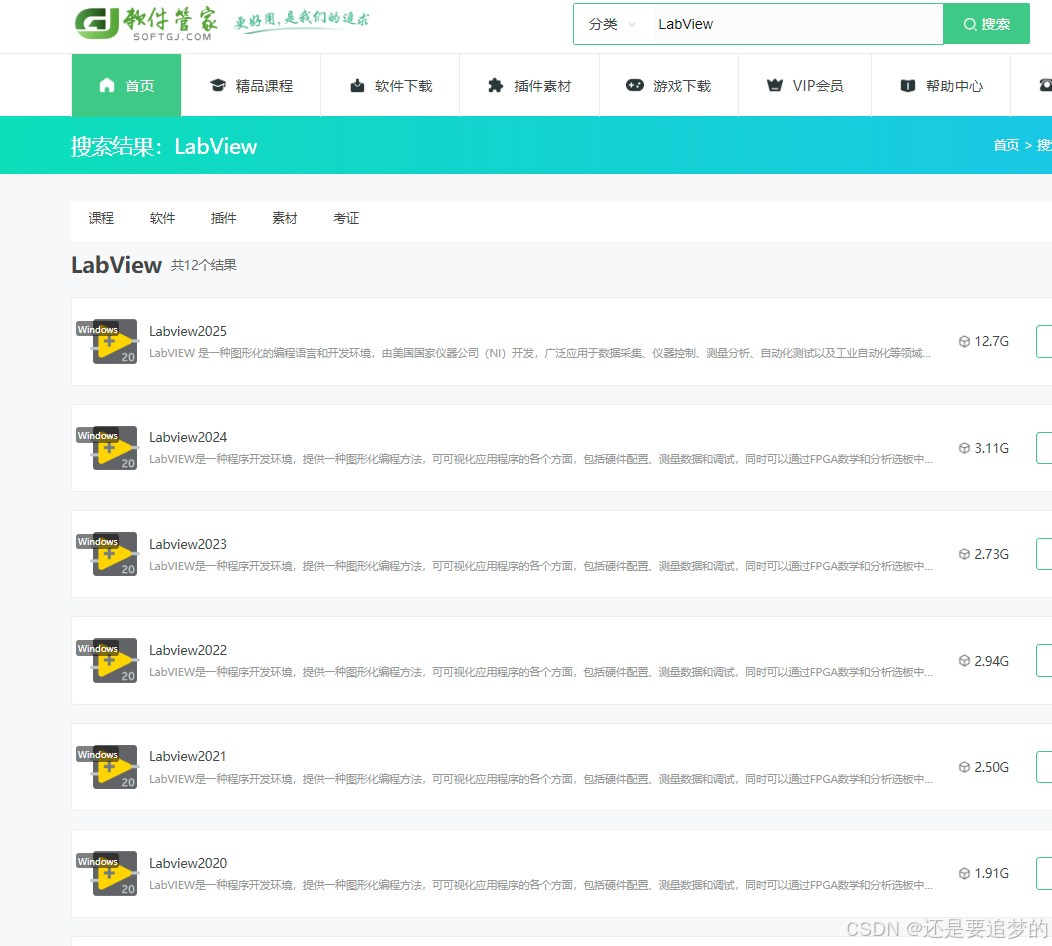1052x946 pixels.
Task: Open the 首页 home tab
Action: tap(126, 85)
